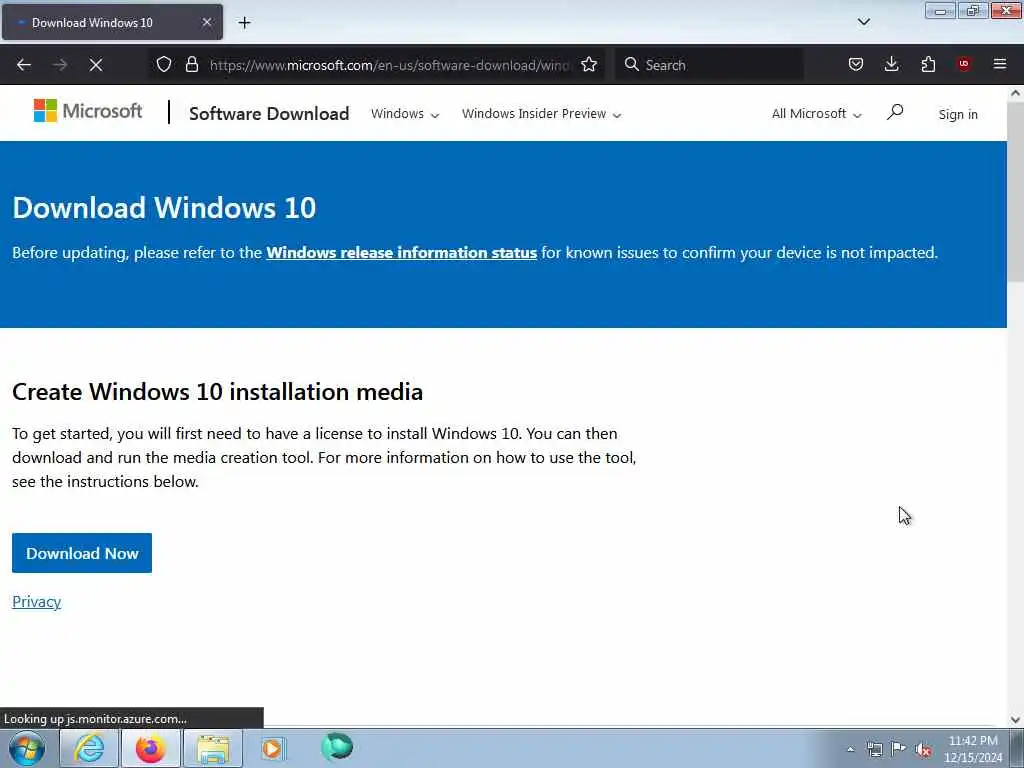Open Windows release information status link
Image resolution: width=1024 pixels, height=768 pixels.
402,253
